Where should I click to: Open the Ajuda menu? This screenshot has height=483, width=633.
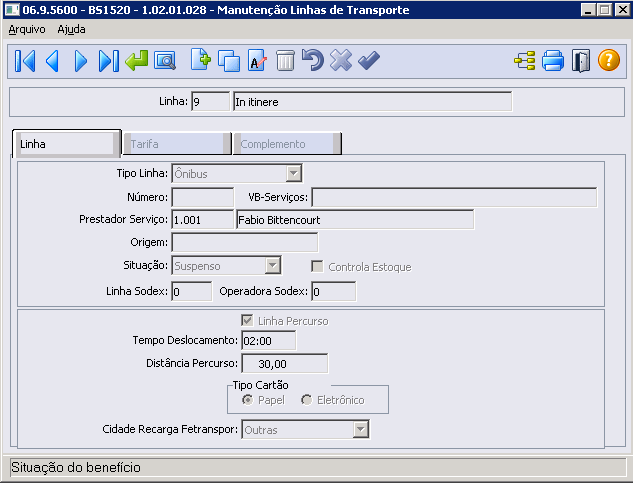pyautogui.click(x=71, y=29)
